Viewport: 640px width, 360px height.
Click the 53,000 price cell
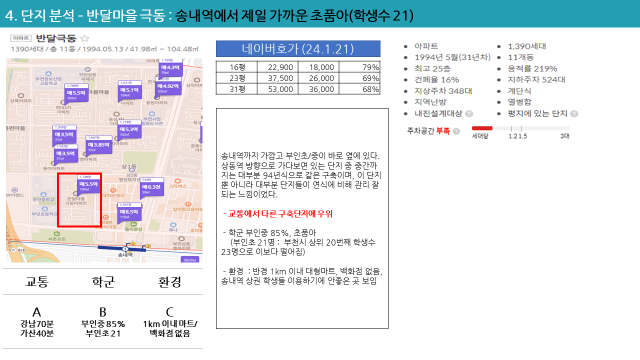278,89
